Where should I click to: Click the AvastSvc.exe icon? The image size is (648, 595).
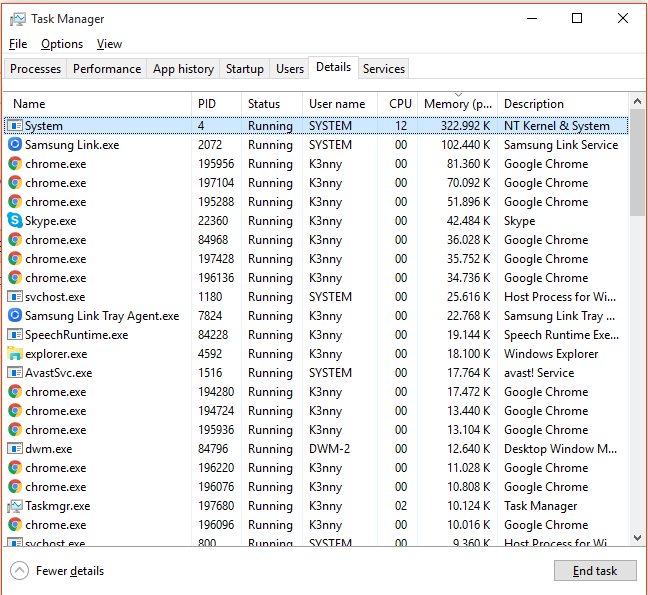(15, 373)
